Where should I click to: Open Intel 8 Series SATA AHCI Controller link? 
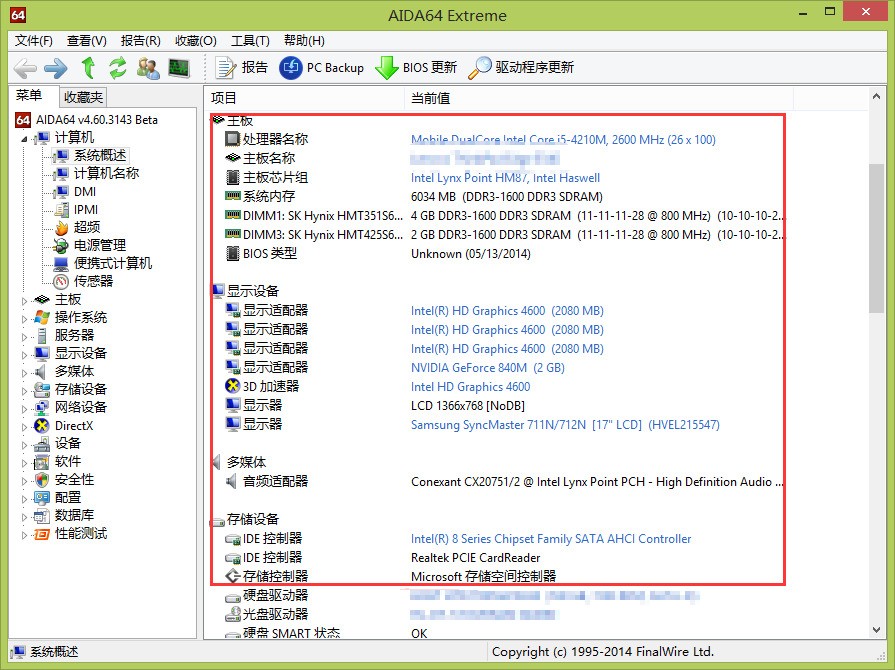(551, 539)
